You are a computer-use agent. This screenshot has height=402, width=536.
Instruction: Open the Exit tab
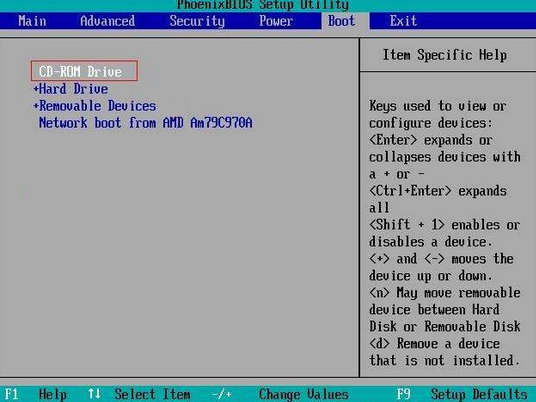click(403, 21)
